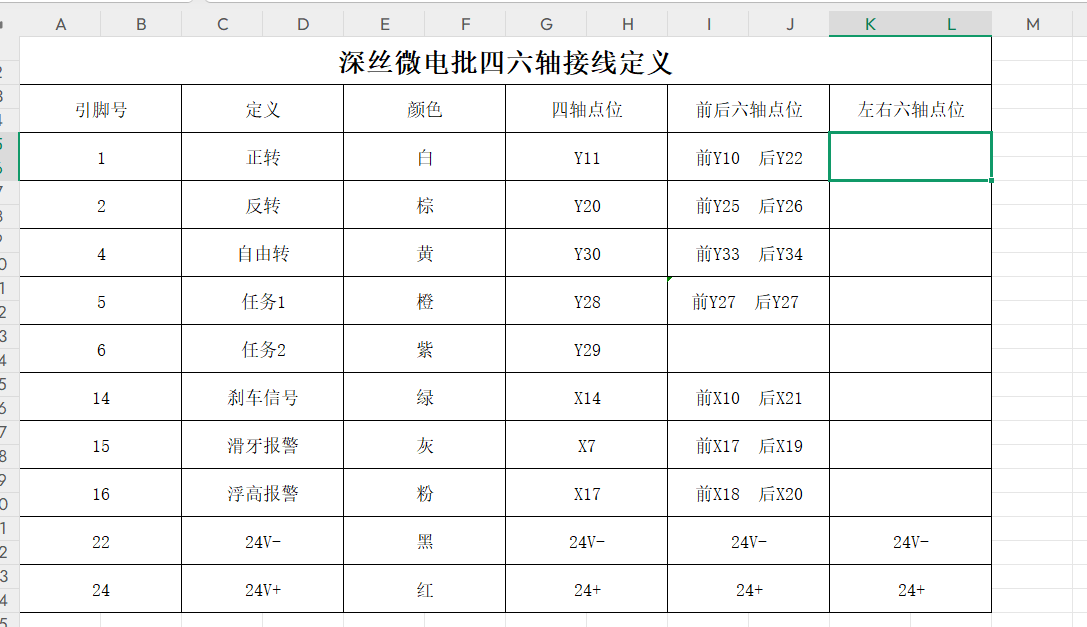Select the 左右六轴点位 header cell
The width and height of the screenshot is (1087, 627).
[x=910, y=109]
